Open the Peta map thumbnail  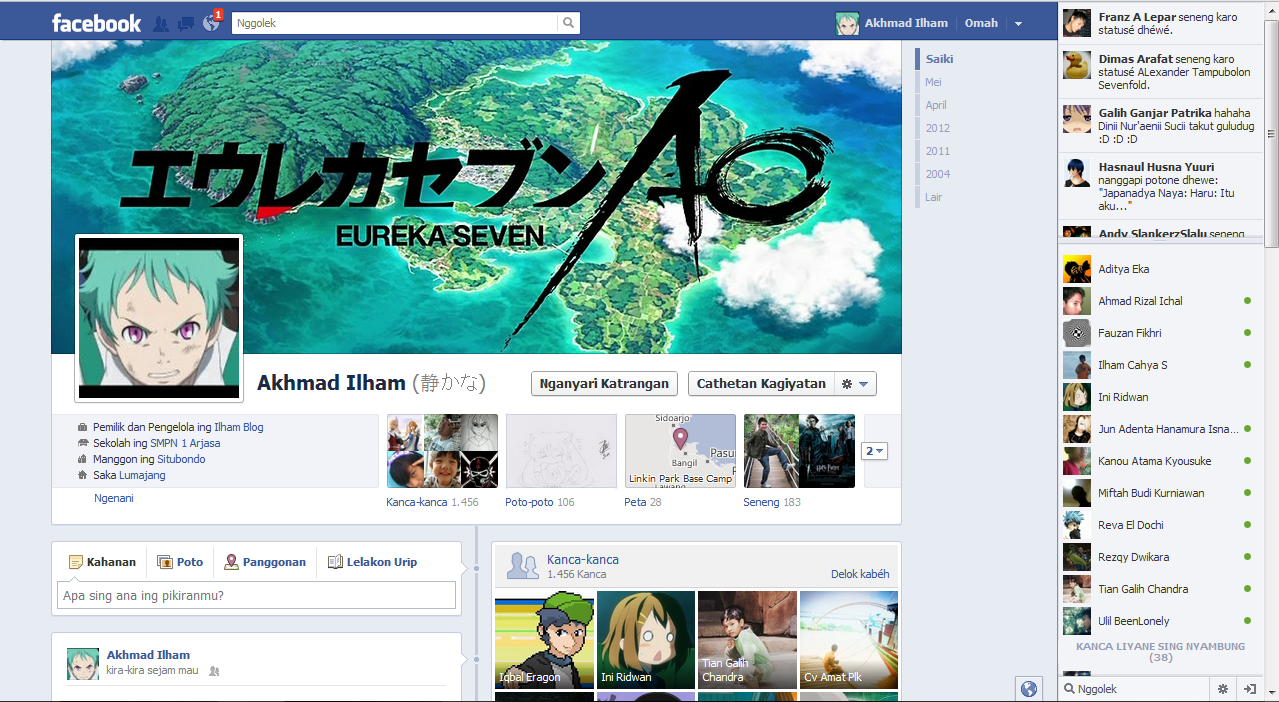tap(680, 451)
